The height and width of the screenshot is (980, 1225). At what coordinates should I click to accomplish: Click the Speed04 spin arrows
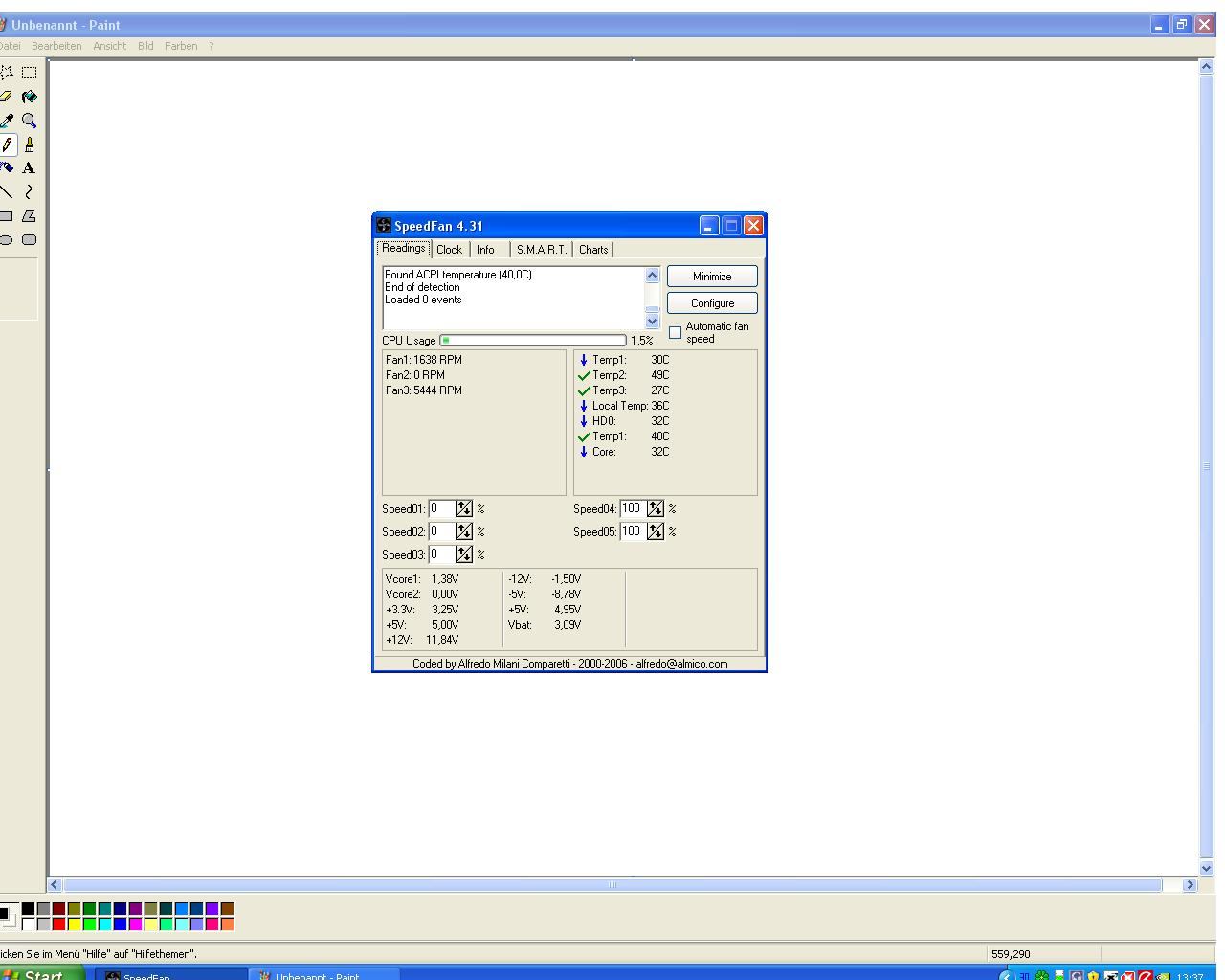coord(656,508)
